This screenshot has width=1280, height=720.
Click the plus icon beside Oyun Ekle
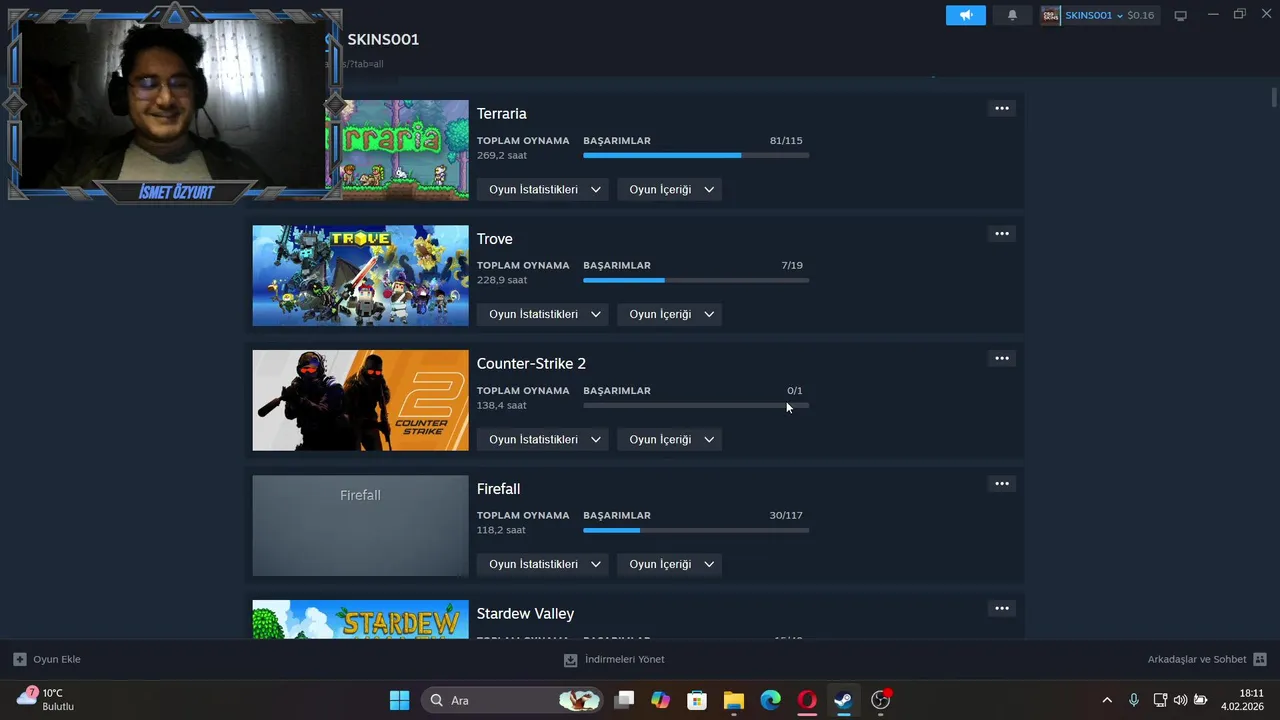[x=19, y=659]
